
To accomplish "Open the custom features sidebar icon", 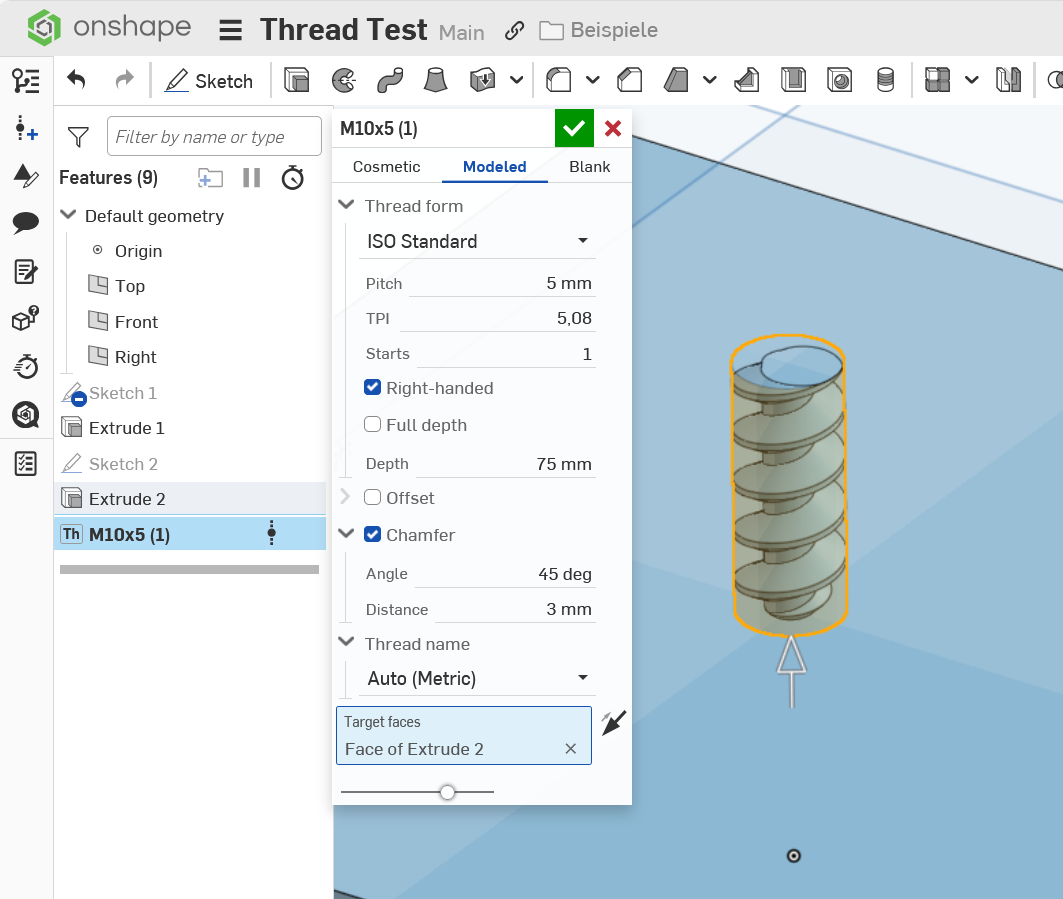I will (26, 176).
